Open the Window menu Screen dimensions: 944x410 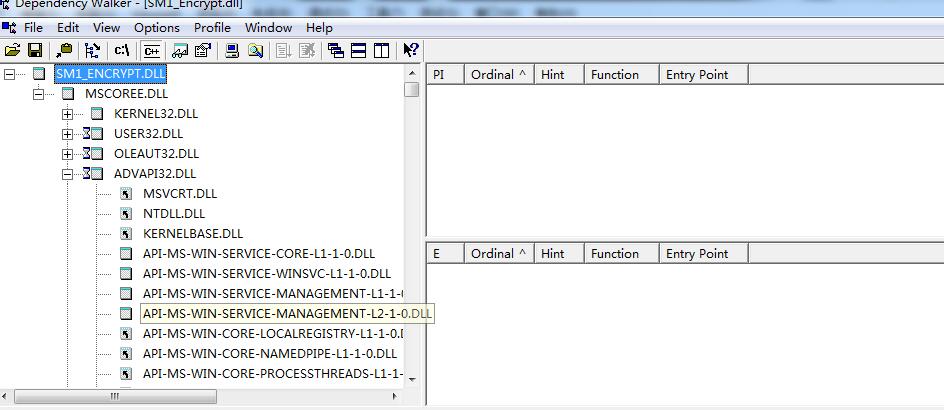click(x=269, y=28)
